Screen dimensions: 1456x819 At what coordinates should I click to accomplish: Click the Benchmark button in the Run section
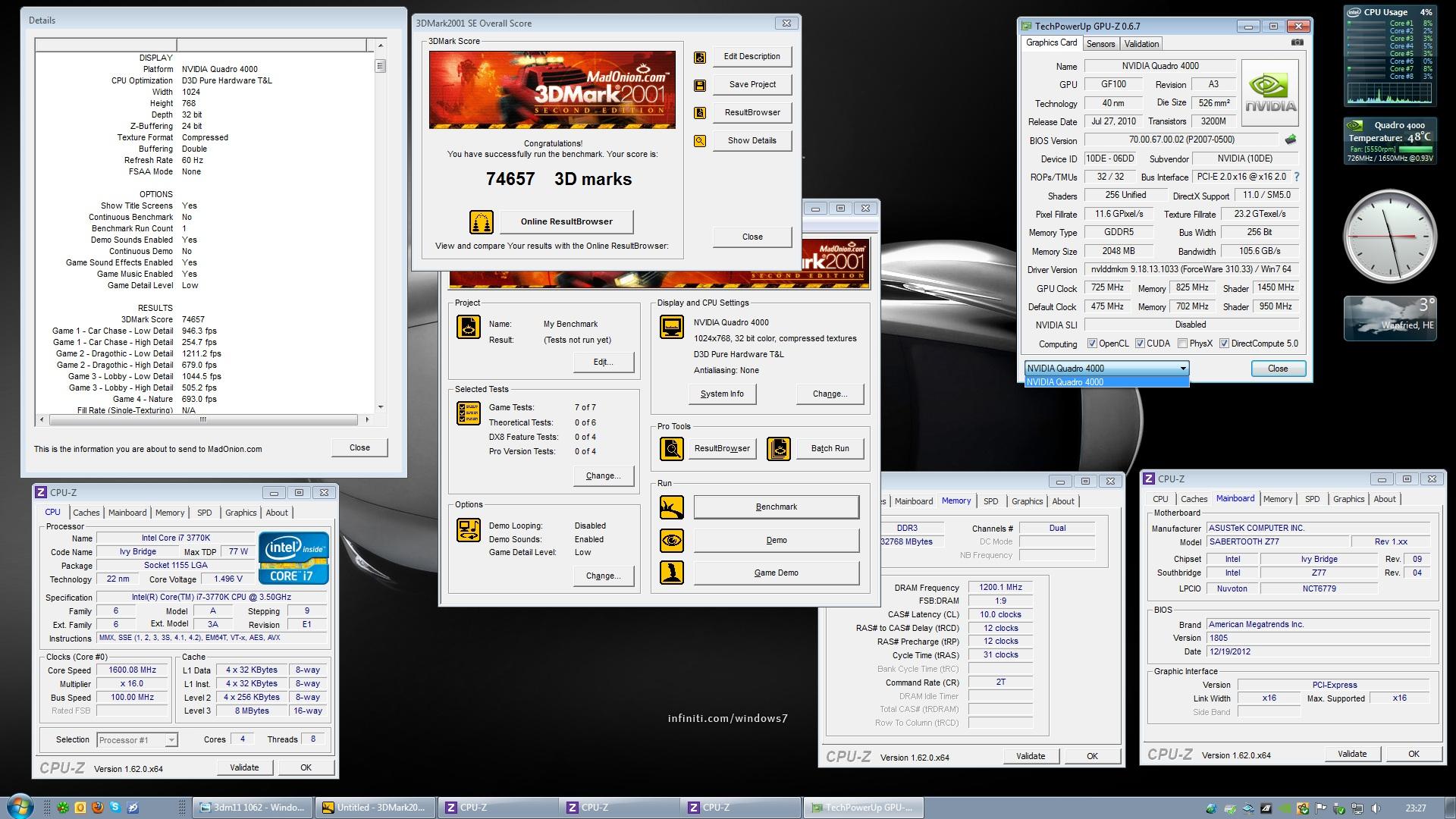point(776,507)
